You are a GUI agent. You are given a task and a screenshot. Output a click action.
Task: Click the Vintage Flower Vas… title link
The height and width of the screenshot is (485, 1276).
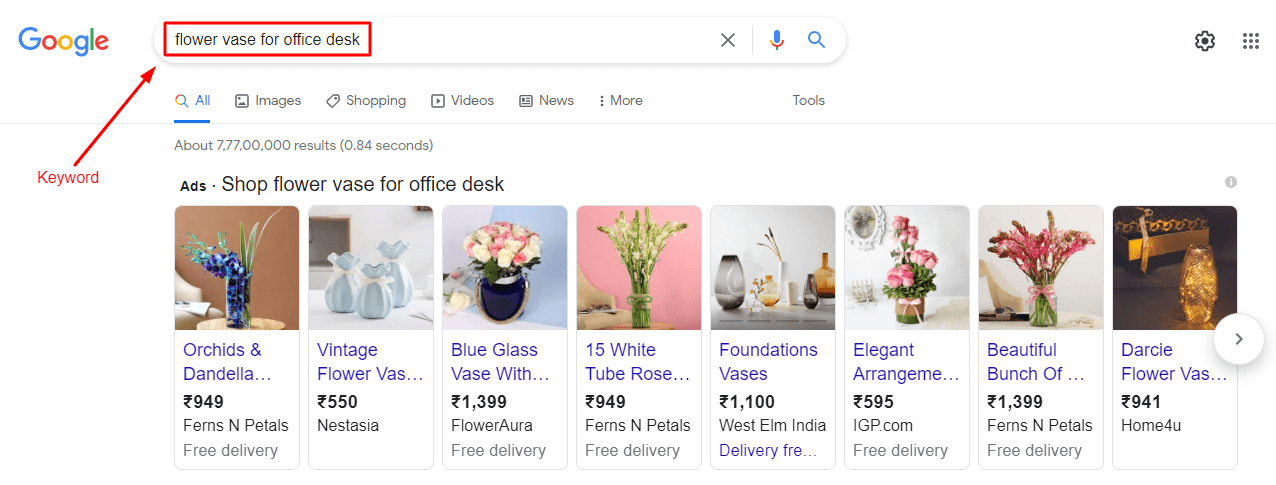pos(370,362)
